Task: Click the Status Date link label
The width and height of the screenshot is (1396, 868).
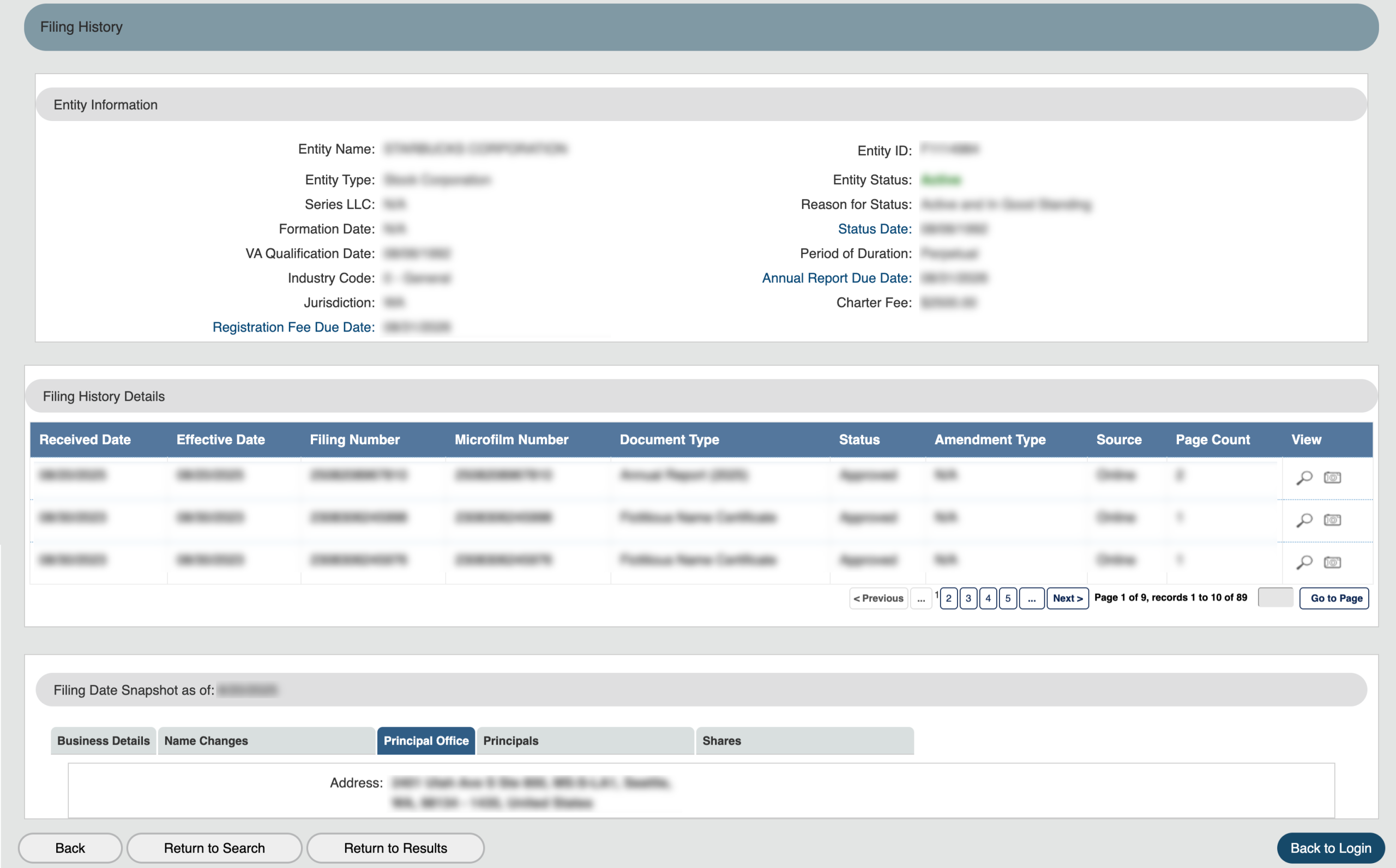Action: click(875, 229)
